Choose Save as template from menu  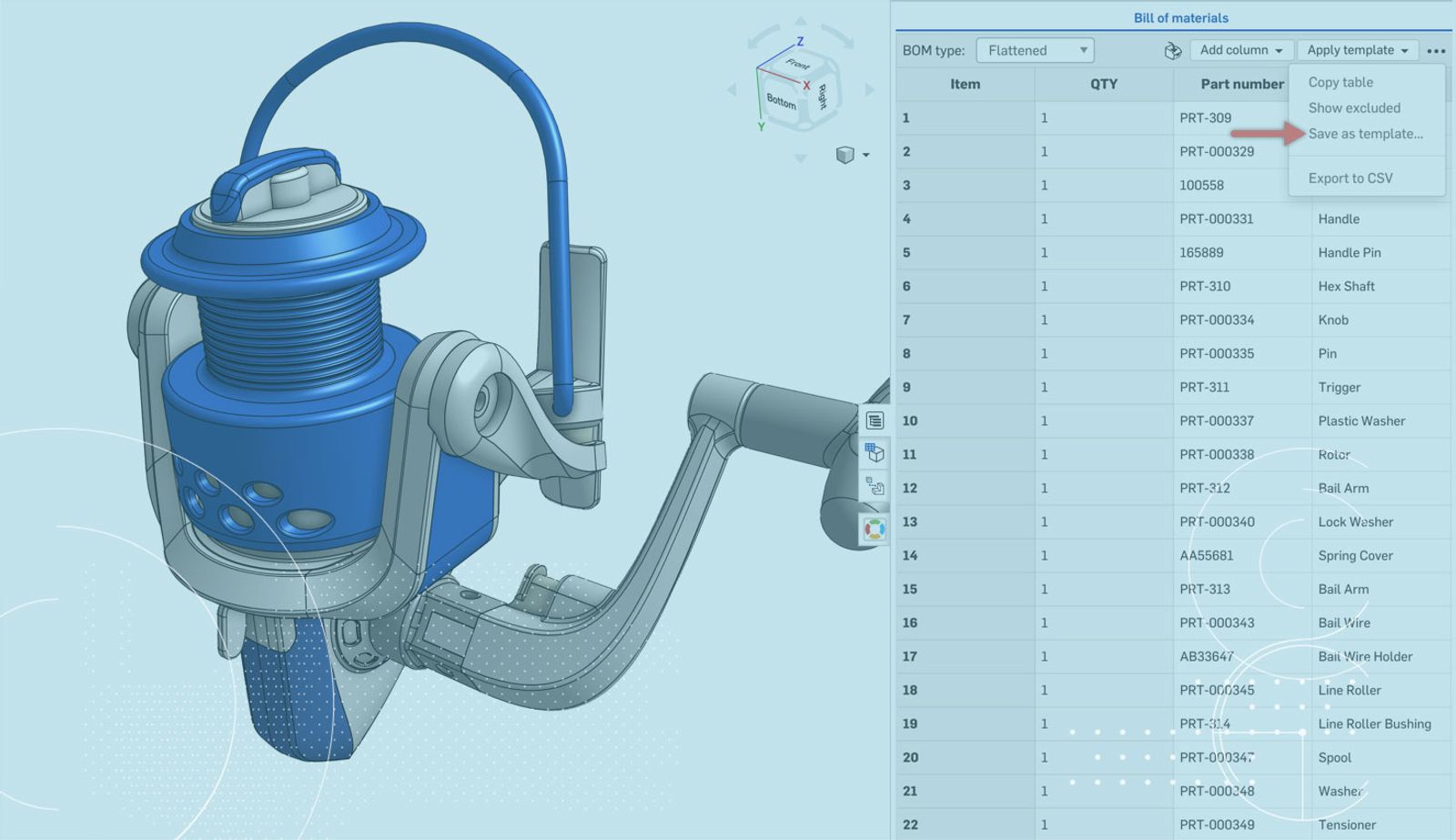coord(1365,134)
